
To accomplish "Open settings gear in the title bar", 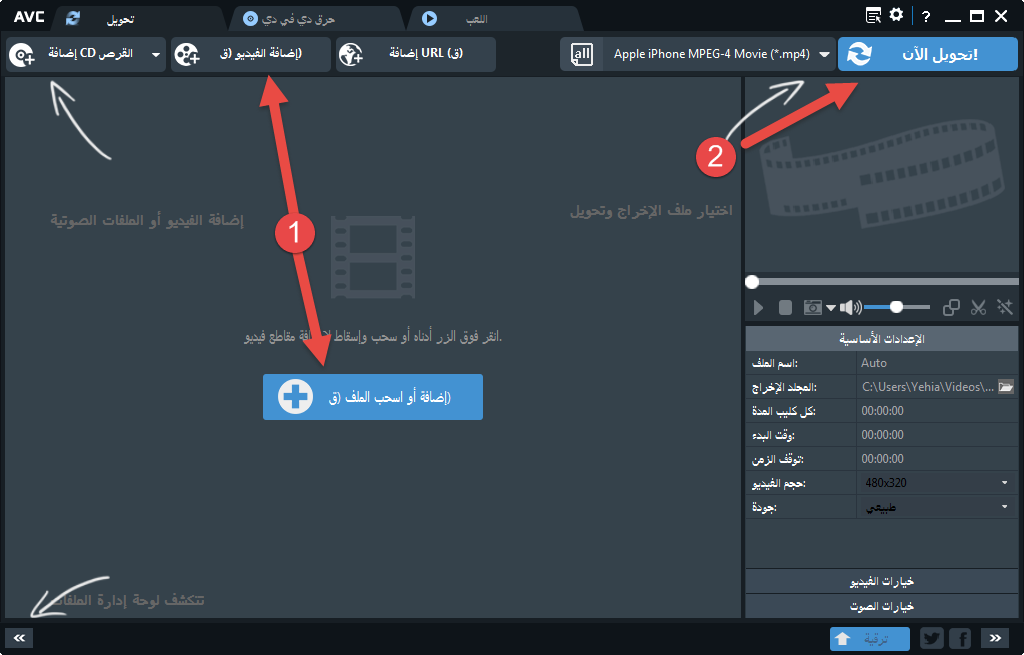I will pyautogui.click(x=897, y=15).
